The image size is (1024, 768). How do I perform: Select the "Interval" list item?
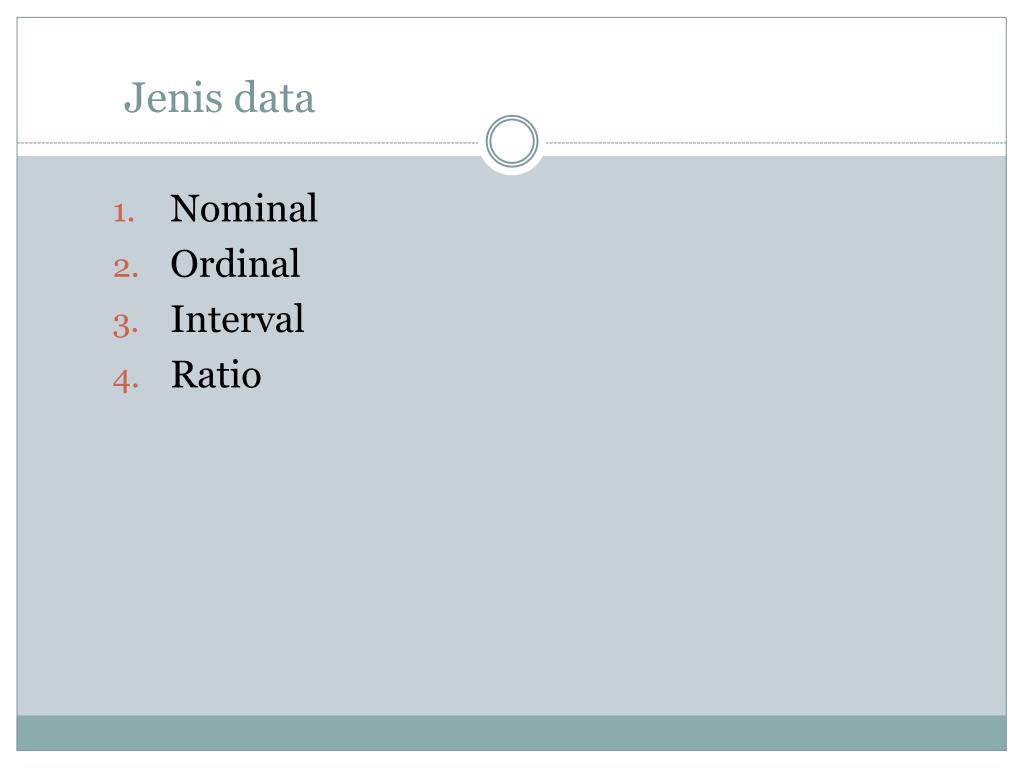pos(237,319)
